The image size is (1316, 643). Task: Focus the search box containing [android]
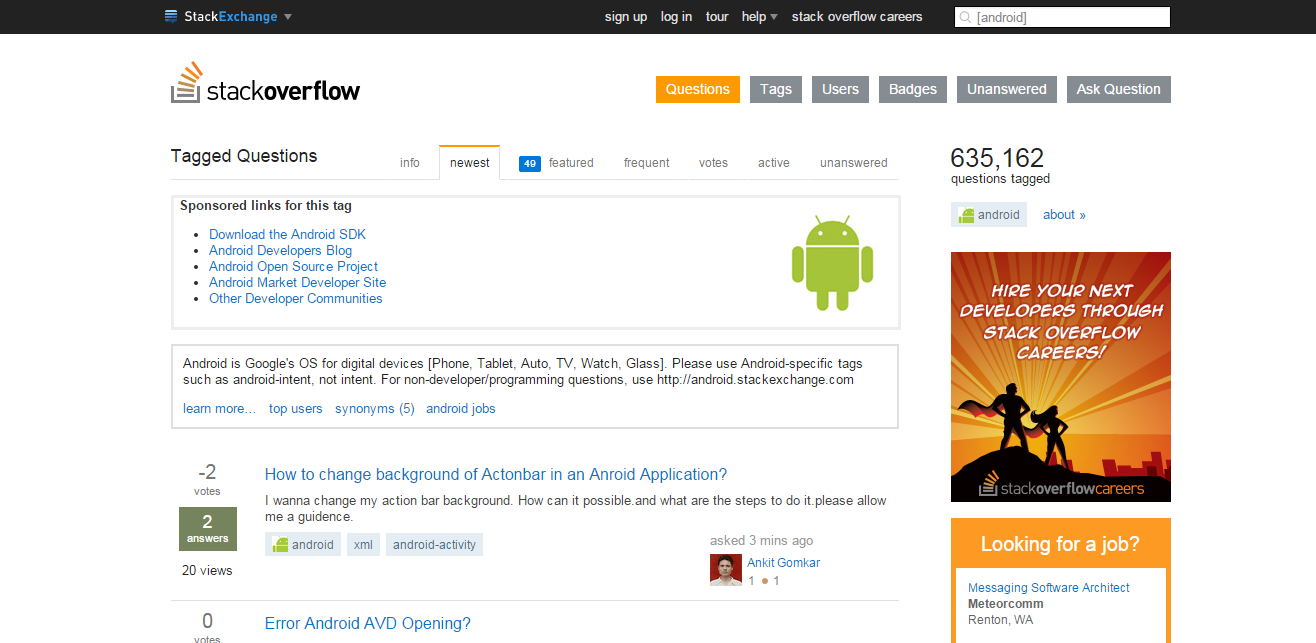click(x=1062, y=17)
